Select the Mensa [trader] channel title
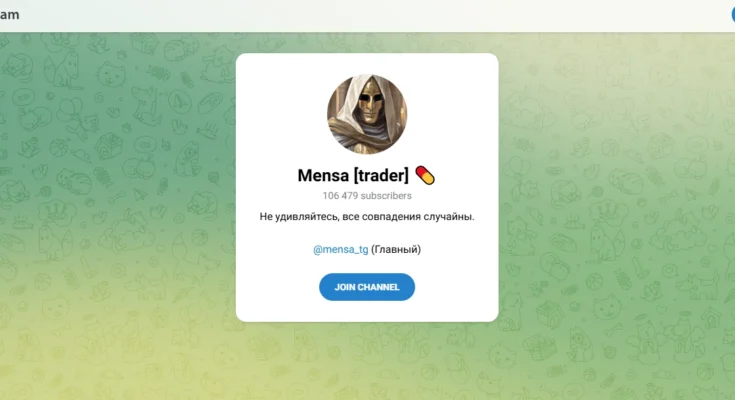This screenshot has height=400, width=735. [x=353, y=175]
